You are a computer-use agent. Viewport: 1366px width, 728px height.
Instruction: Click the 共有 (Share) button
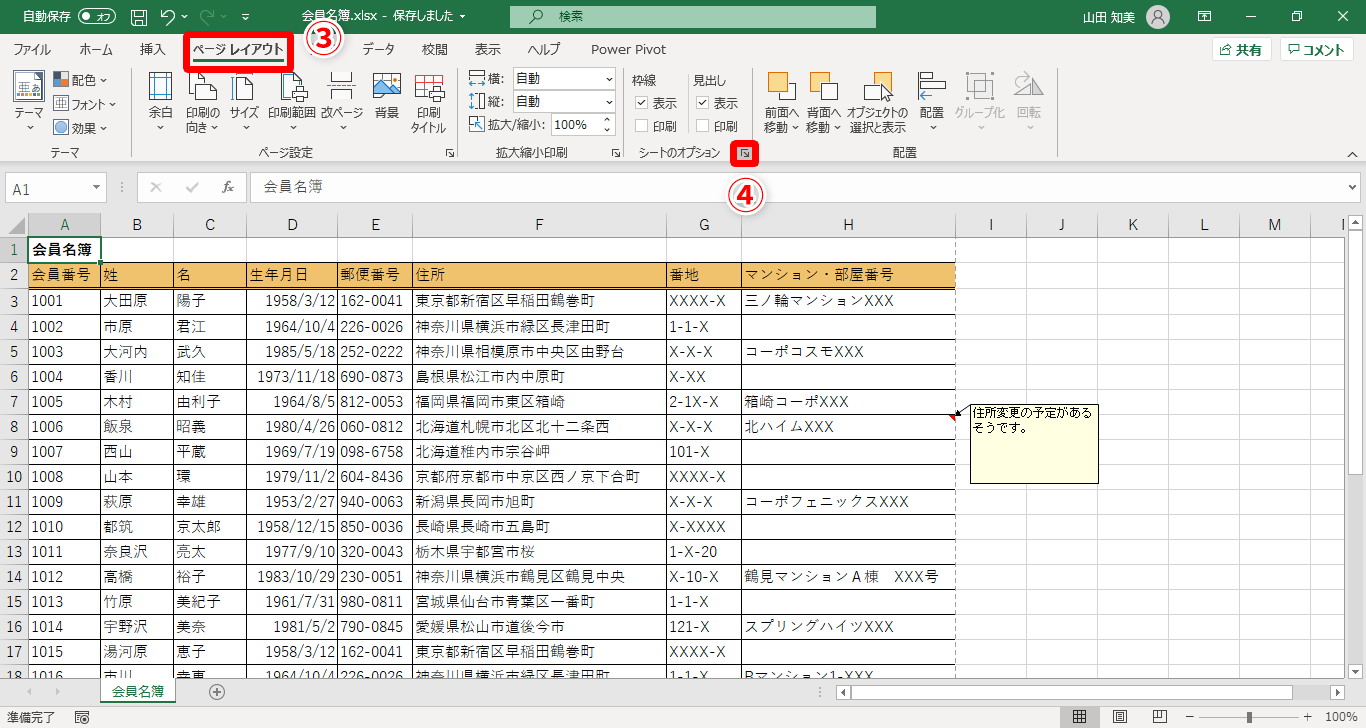point(1241,50)
